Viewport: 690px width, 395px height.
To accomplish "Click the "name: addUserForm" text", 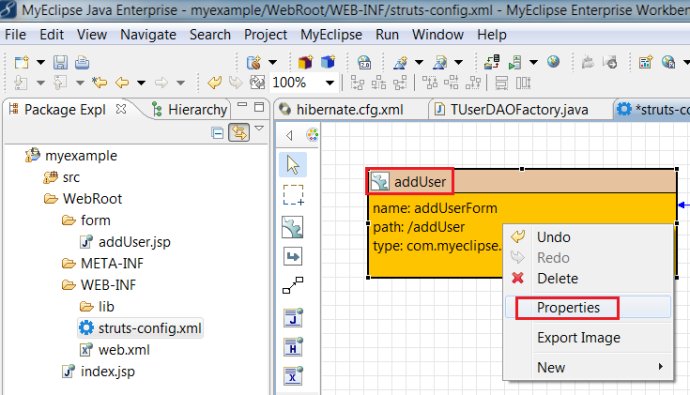I will (435, 208).
